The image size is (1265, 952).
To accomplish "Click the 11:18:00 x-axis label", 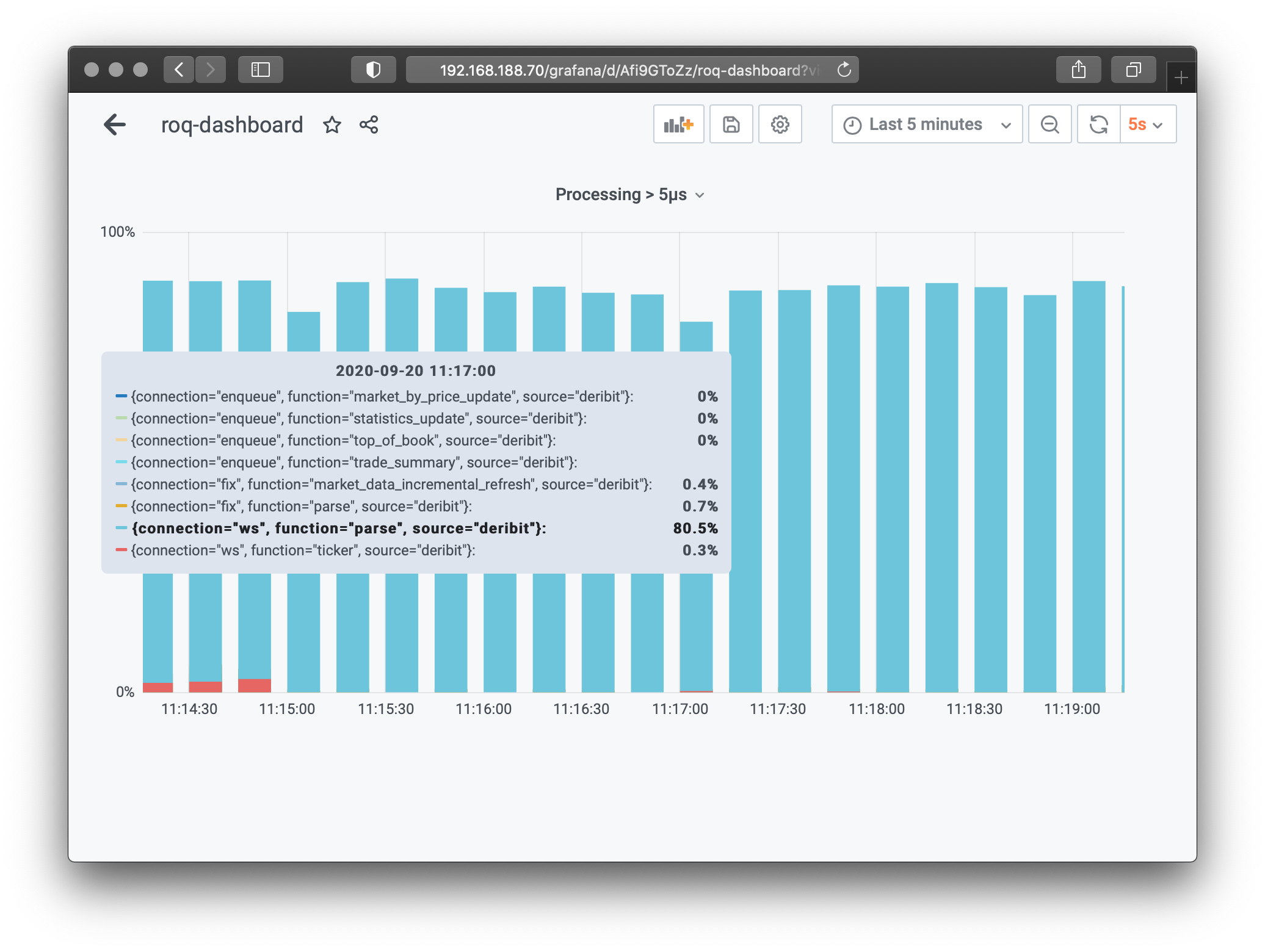I will 877,709.
